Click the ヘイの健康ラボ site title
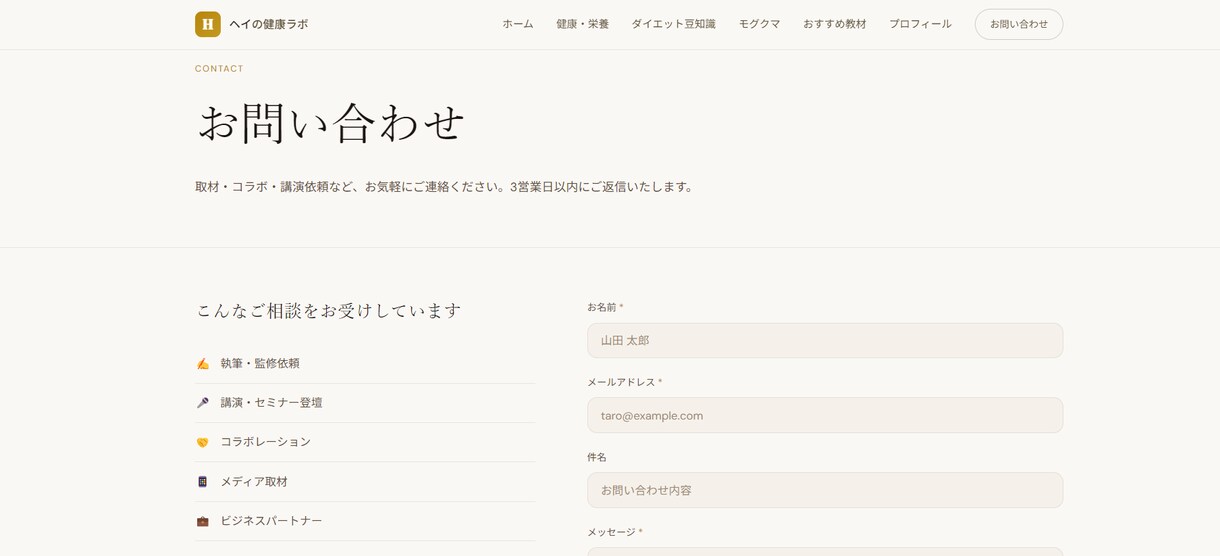Image resolution: width=1220 pixels, height=556 pixels. 269,24
